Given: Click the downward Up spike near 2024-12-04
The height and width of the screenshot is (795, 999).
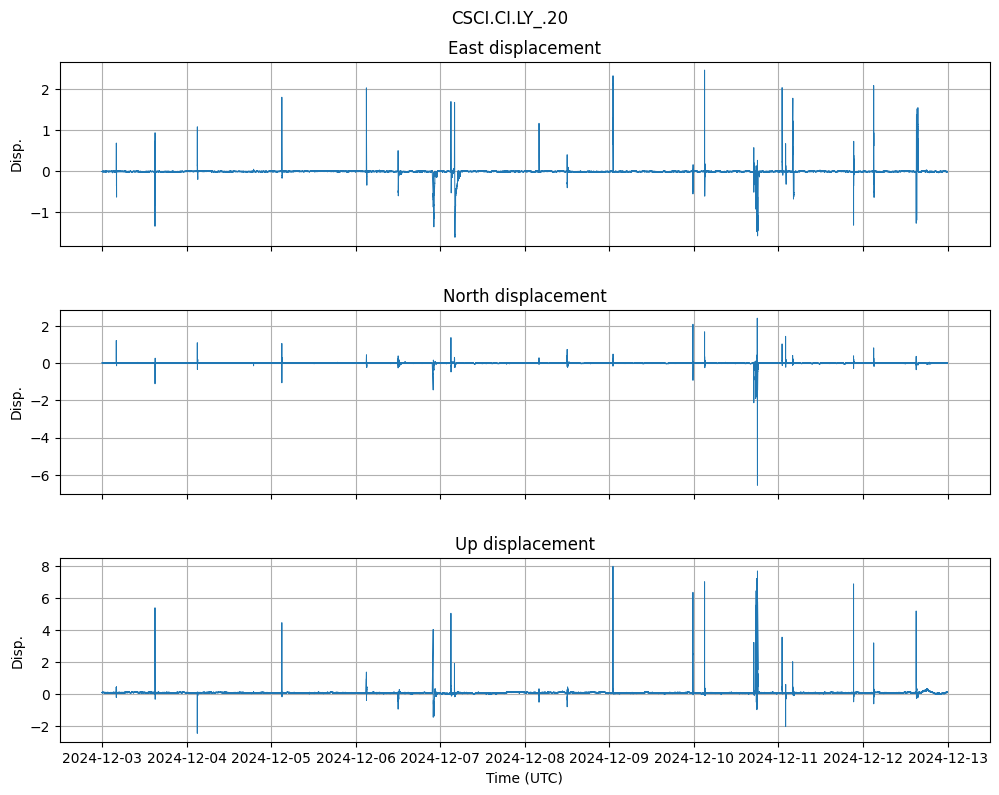Looking at the screenshot, I should coord(197,728).
